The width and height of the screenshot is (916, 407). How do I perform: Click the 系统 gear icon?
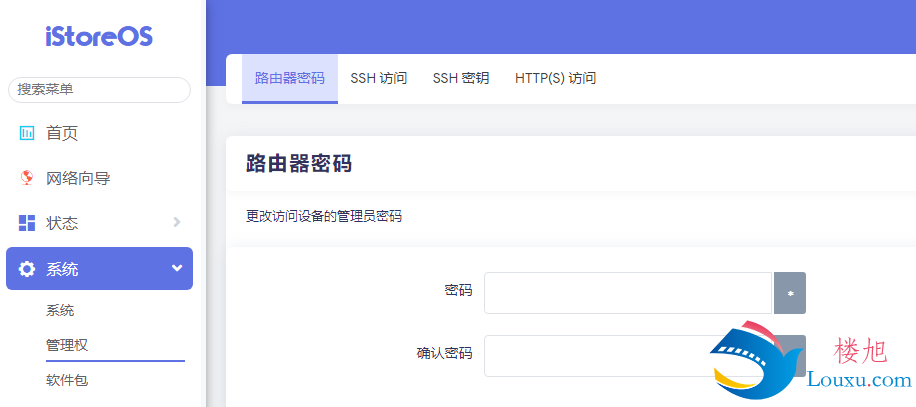(27, 269)
